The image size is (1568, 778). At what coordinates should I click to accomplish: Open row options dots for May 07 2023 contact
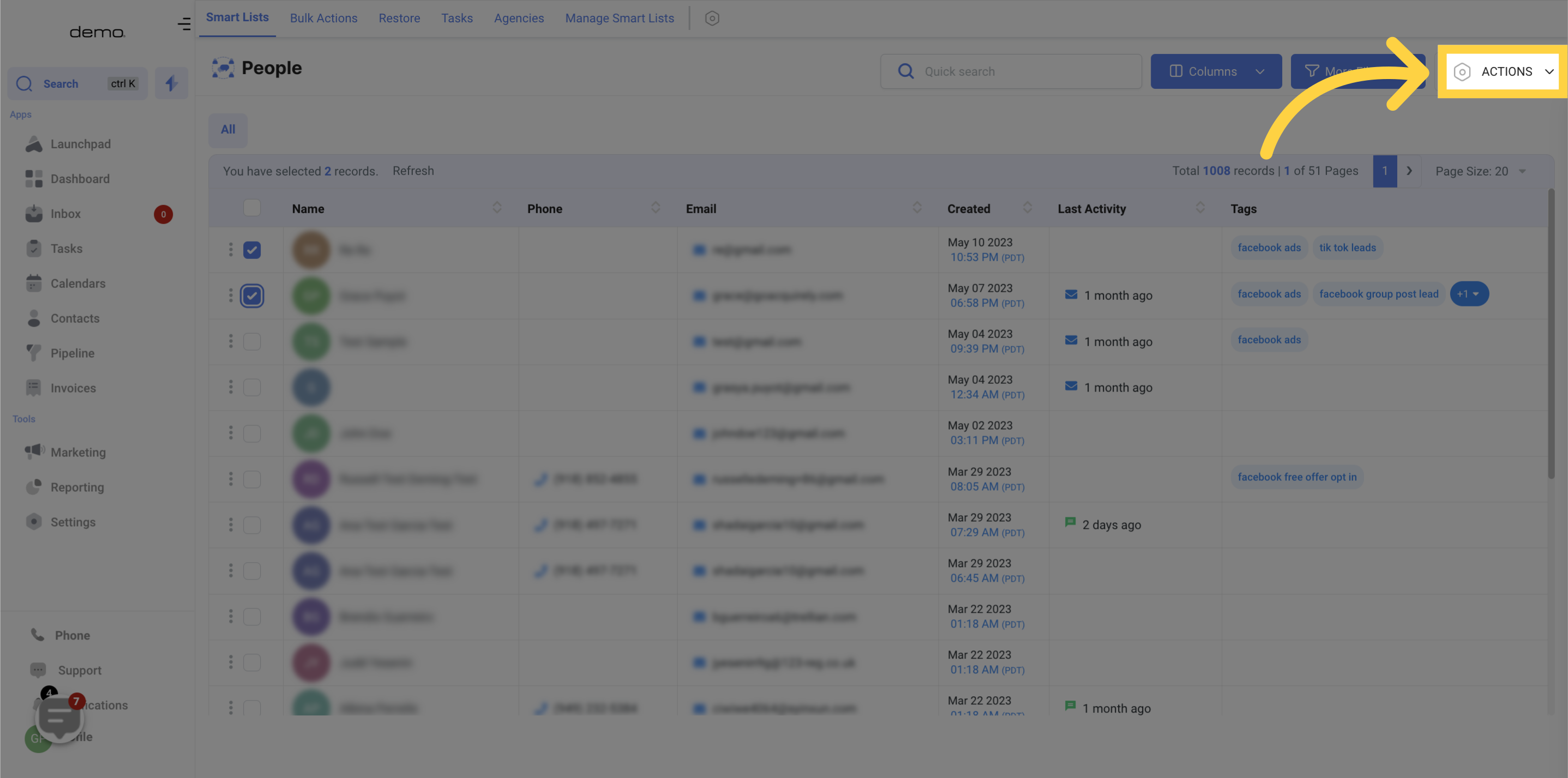pos(230,295)
